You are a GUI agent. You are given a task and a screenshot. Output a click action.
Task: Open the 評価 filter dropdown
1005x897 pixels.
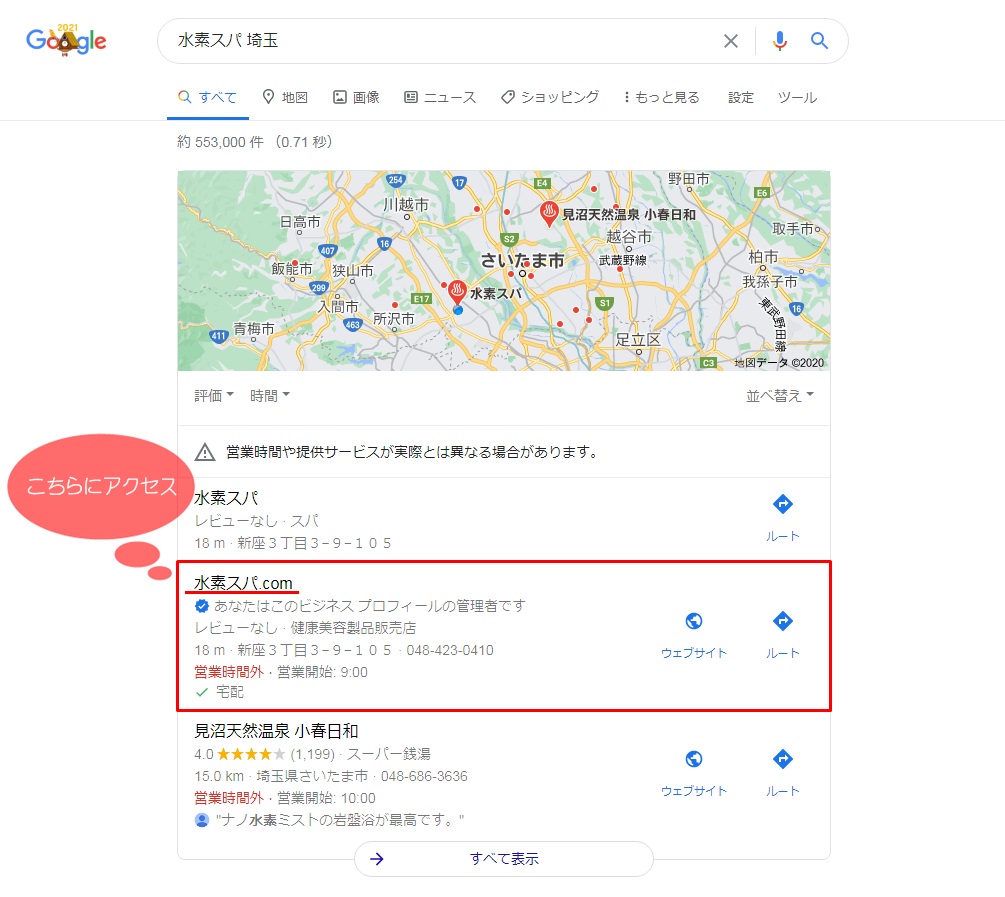(214, 396)
